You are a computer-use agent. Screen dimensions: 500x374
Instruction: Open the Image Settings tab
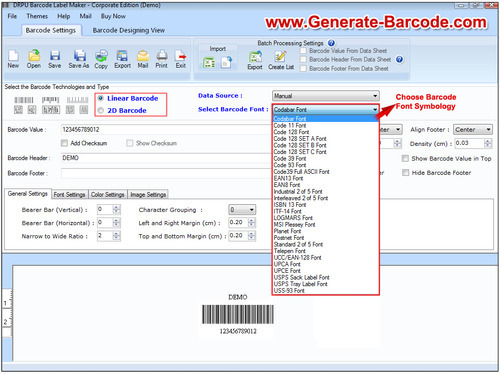[x=148, y=194]
